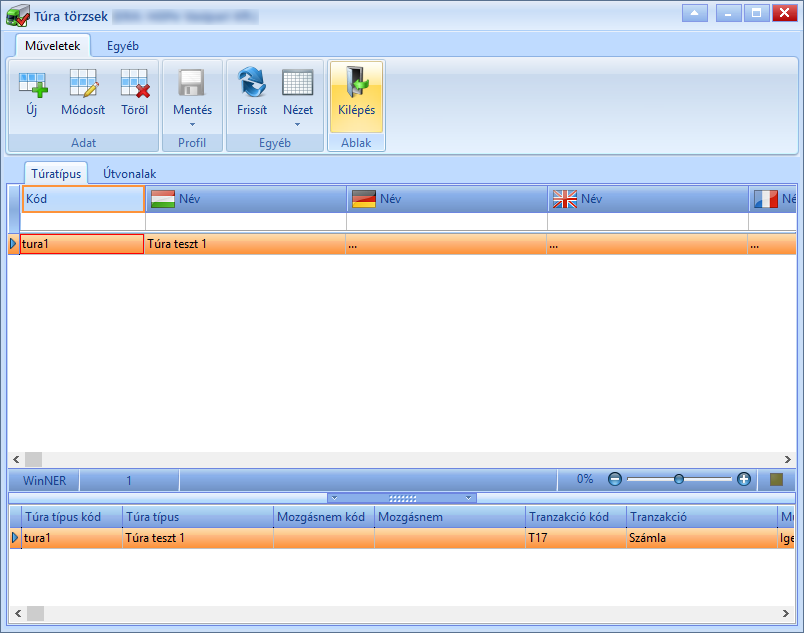
Task: Click the zoom out minus icon
Action: point(615,479)
